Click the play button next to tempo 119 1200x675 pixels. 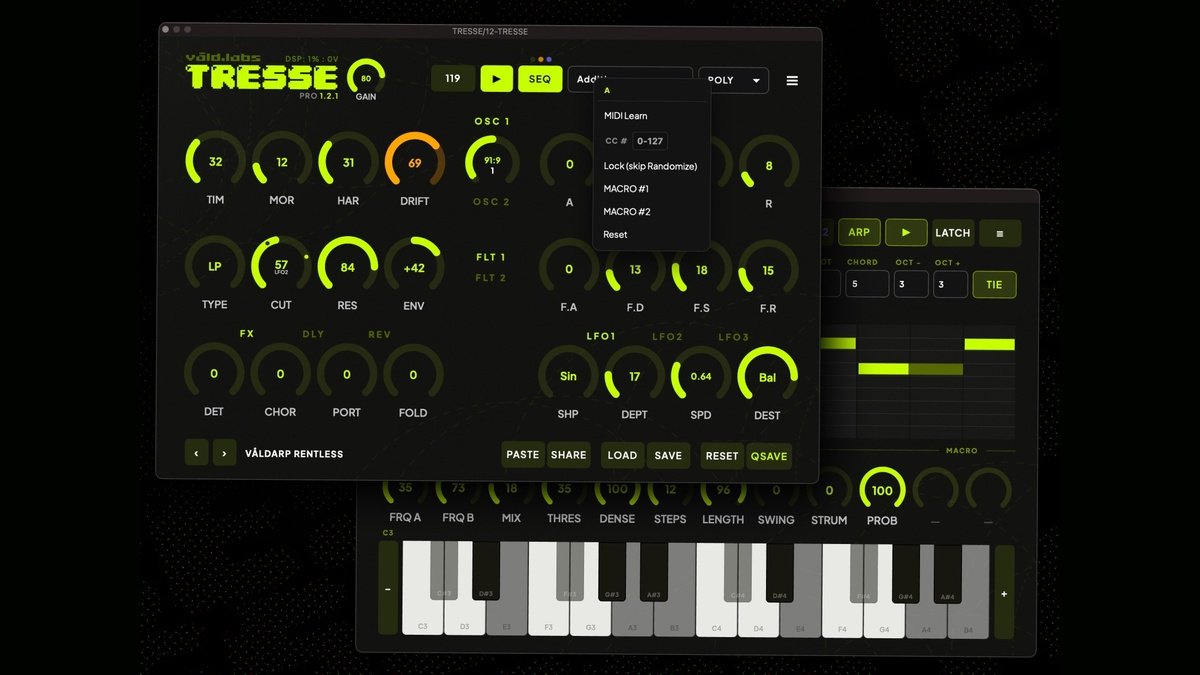point(496,79)
